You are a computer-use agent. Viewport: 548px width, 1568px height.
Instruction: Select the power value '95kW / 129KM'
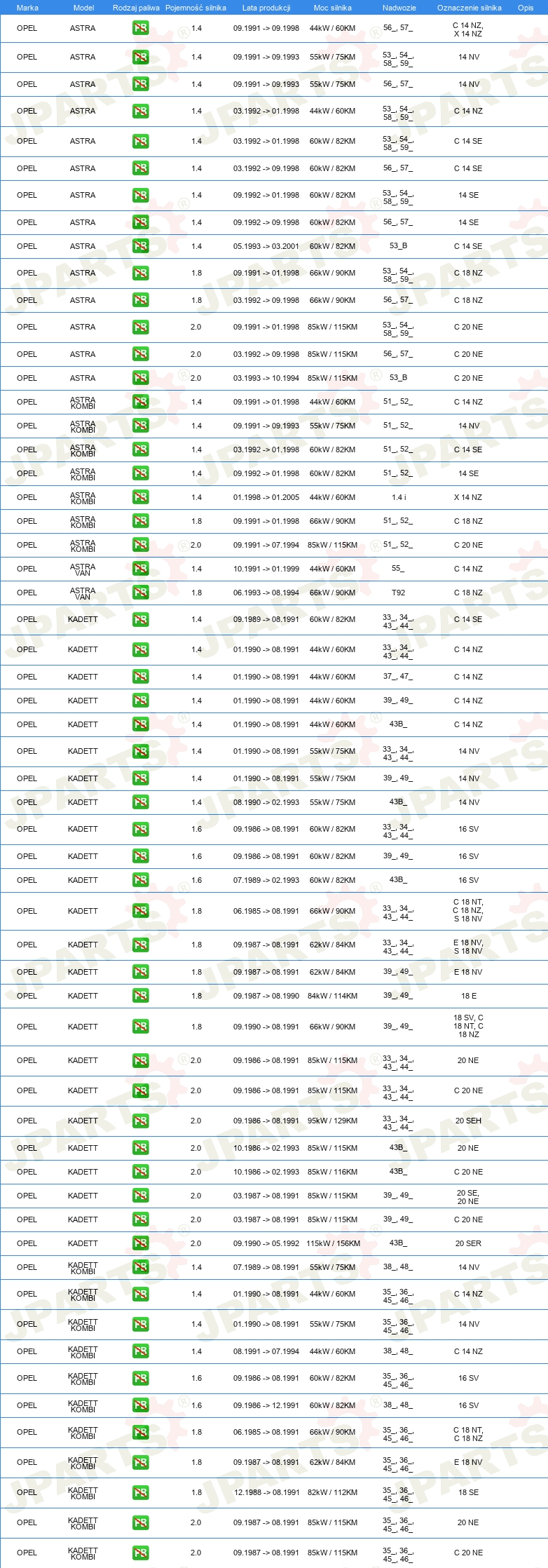click(x=332, y=1121)
